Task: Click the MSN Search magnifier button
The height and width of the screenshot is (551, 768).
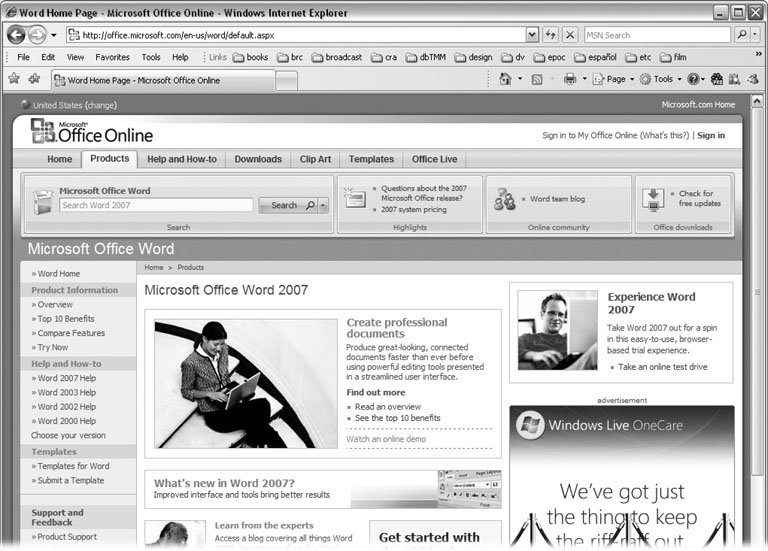Action: point(742,34)
